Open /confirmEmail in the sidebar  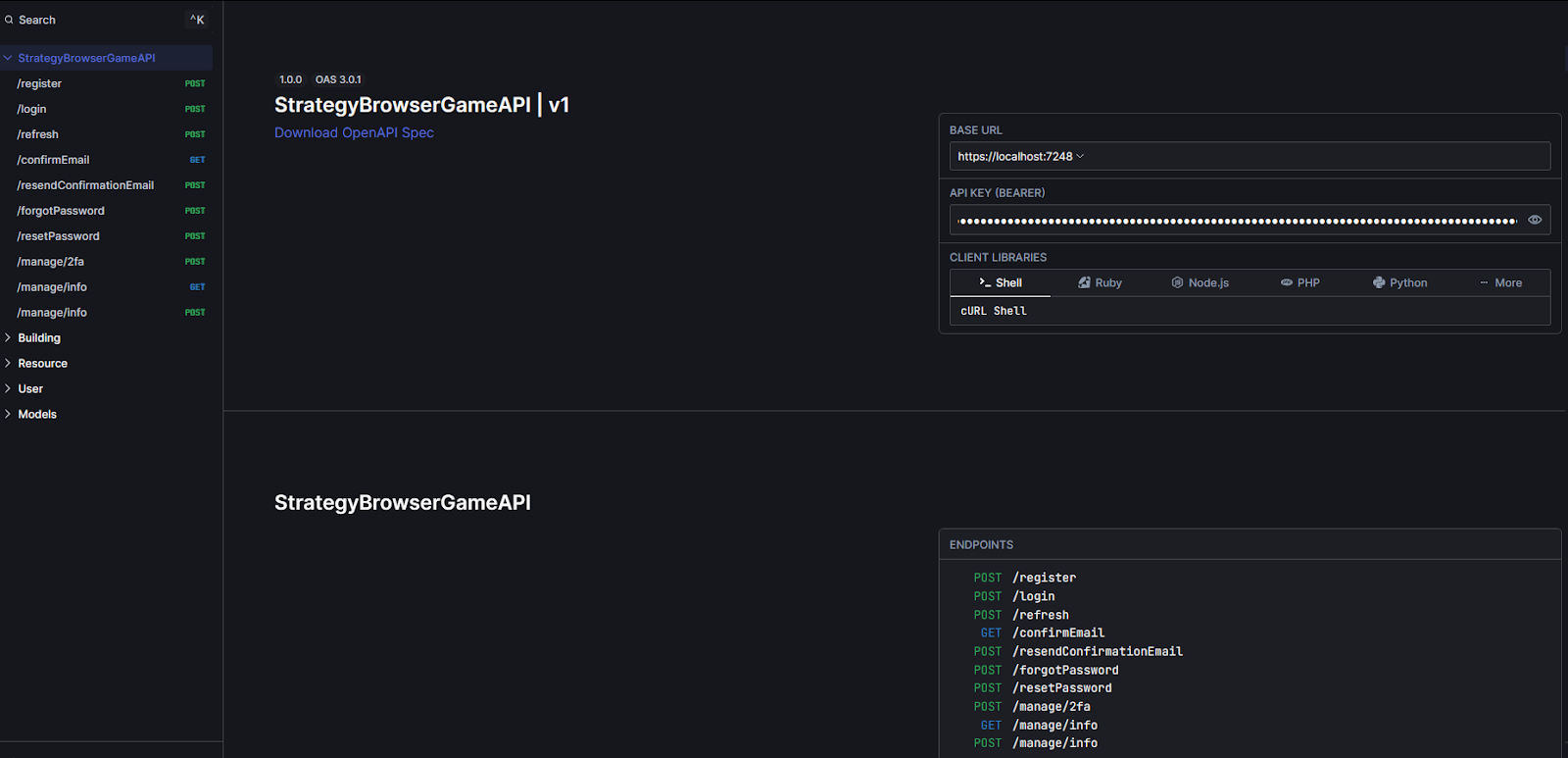coord(106,160)
